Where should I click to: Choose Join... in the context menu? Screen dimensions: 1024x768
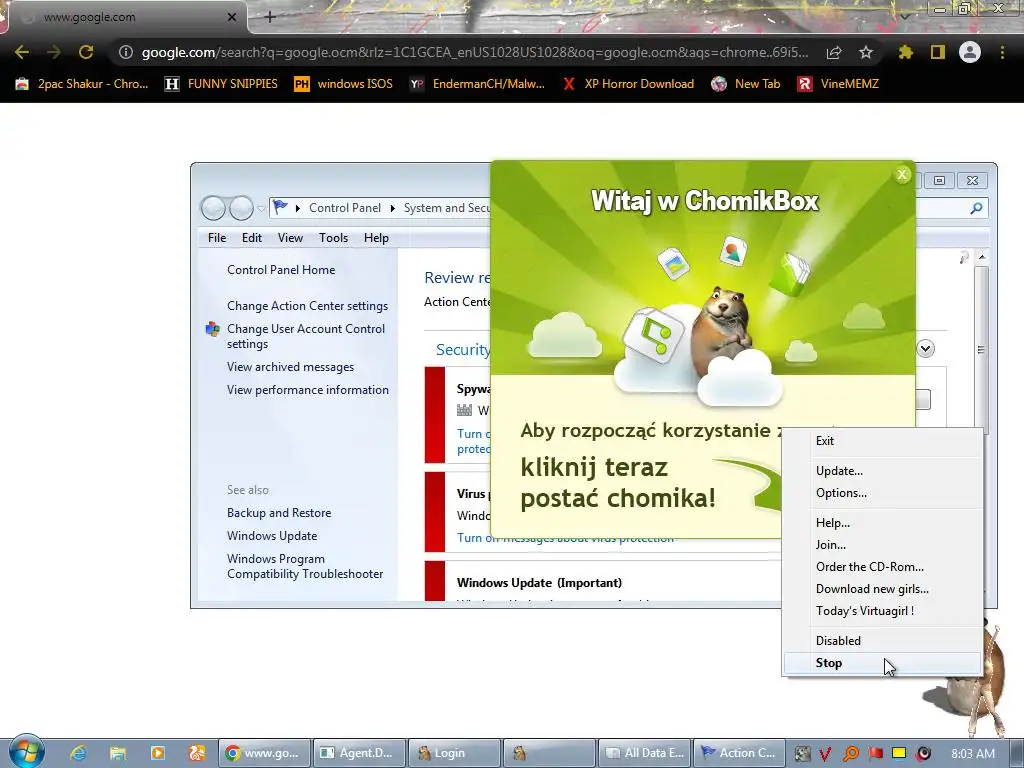point(882,545)
